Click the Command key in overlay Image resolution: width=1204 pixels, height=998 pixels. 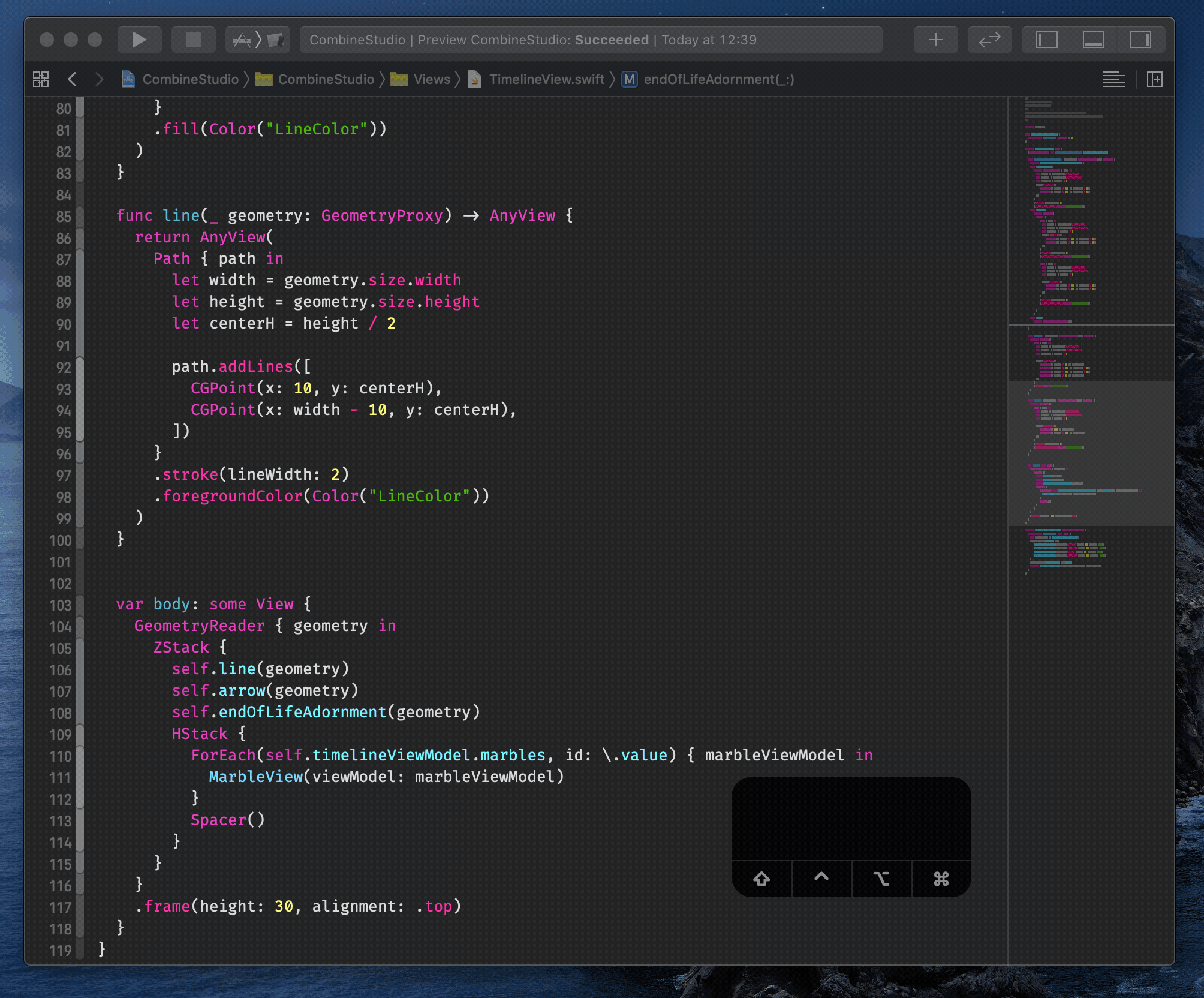[941, 879]
